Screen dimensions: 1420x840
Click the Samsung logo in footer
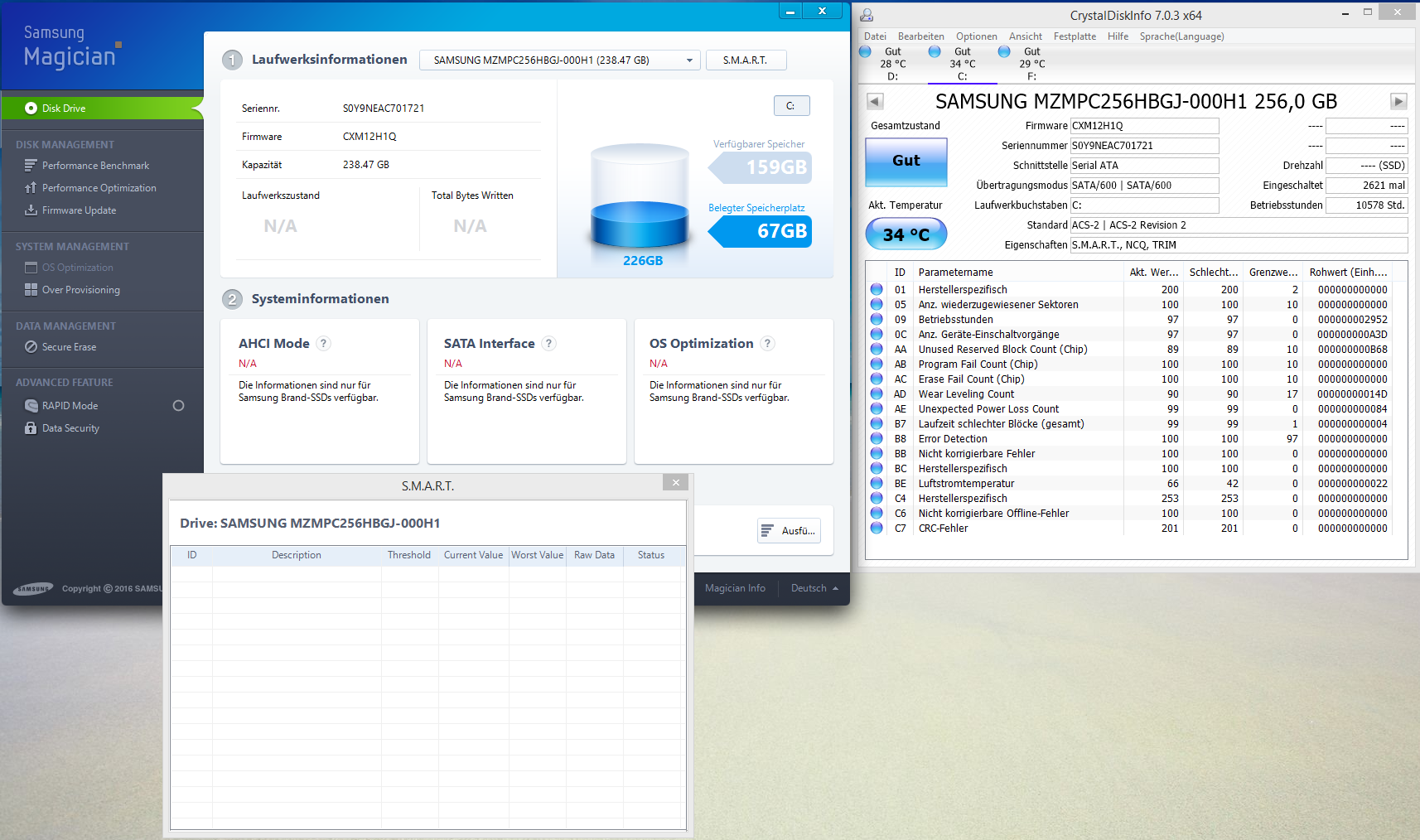tap(33, 589)
